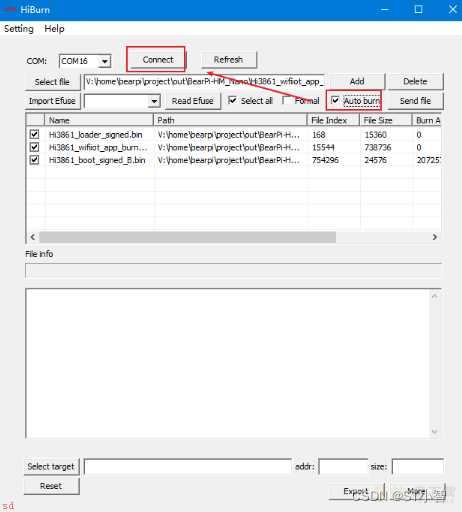Toggle the Auto burn checkbox
Screen dimensions: 462x512
click(335, 100)
